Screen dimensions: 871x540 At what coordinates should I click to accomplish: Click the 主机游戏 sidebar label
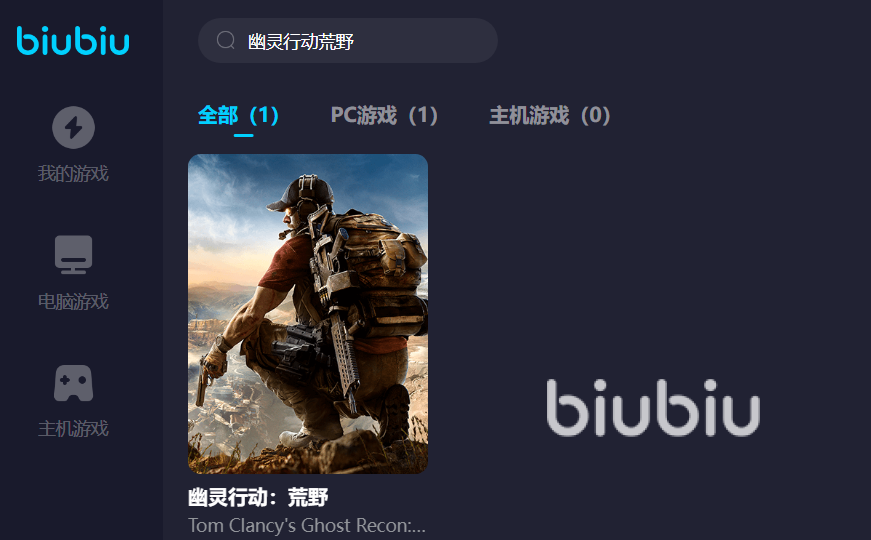[73, 428]
